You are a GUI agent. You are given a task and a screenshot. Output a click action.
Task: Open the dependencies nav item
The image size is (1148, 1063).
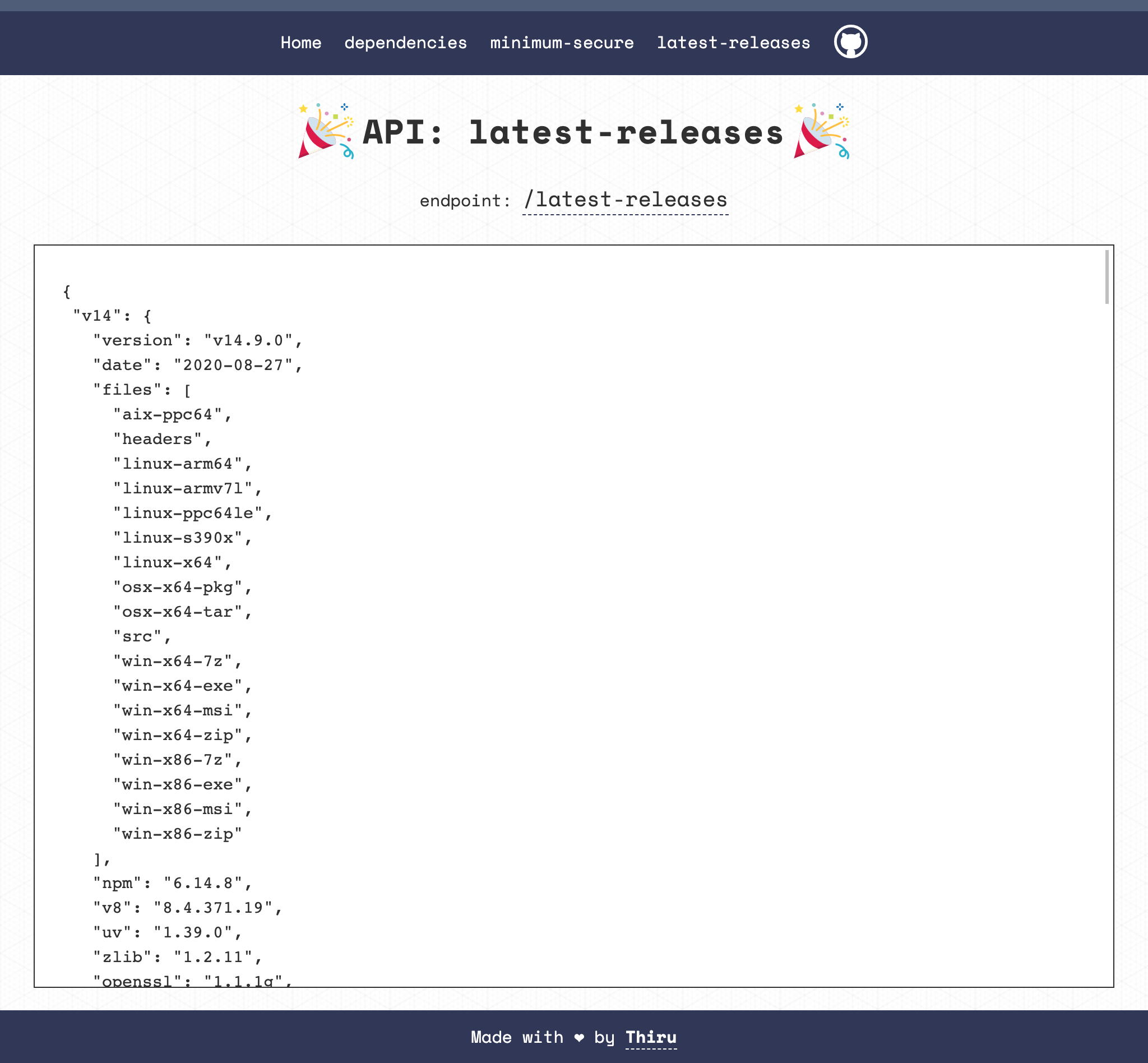click(x=405, y=43)
